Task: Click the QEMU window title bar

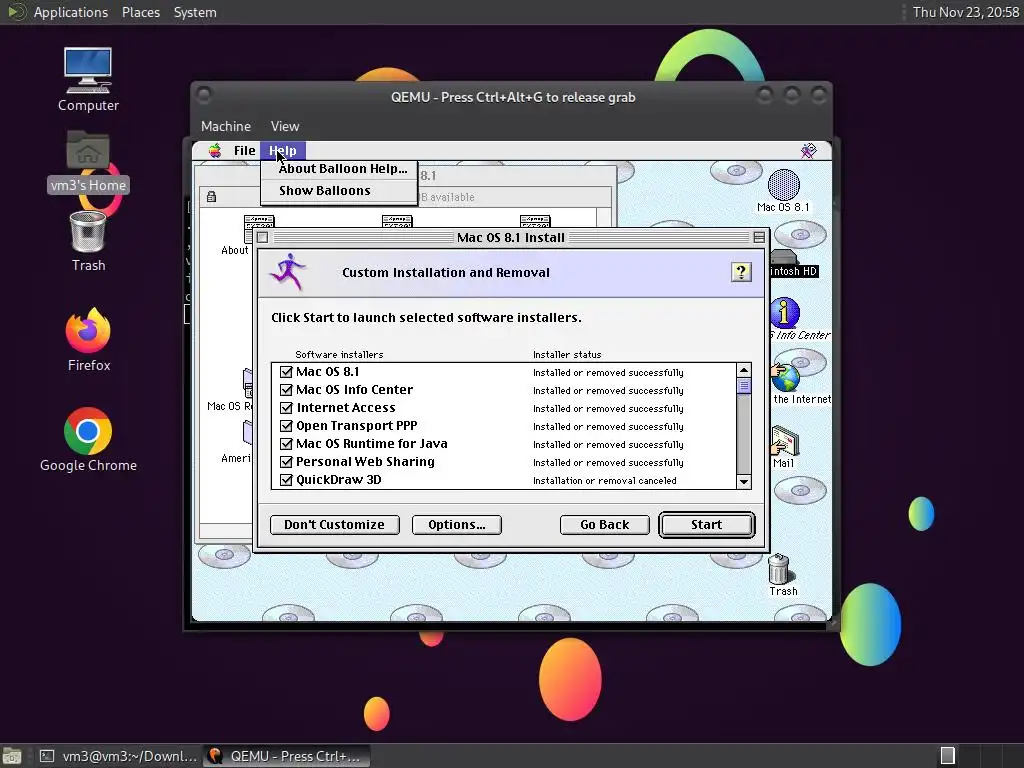Action: coord(513,97)
